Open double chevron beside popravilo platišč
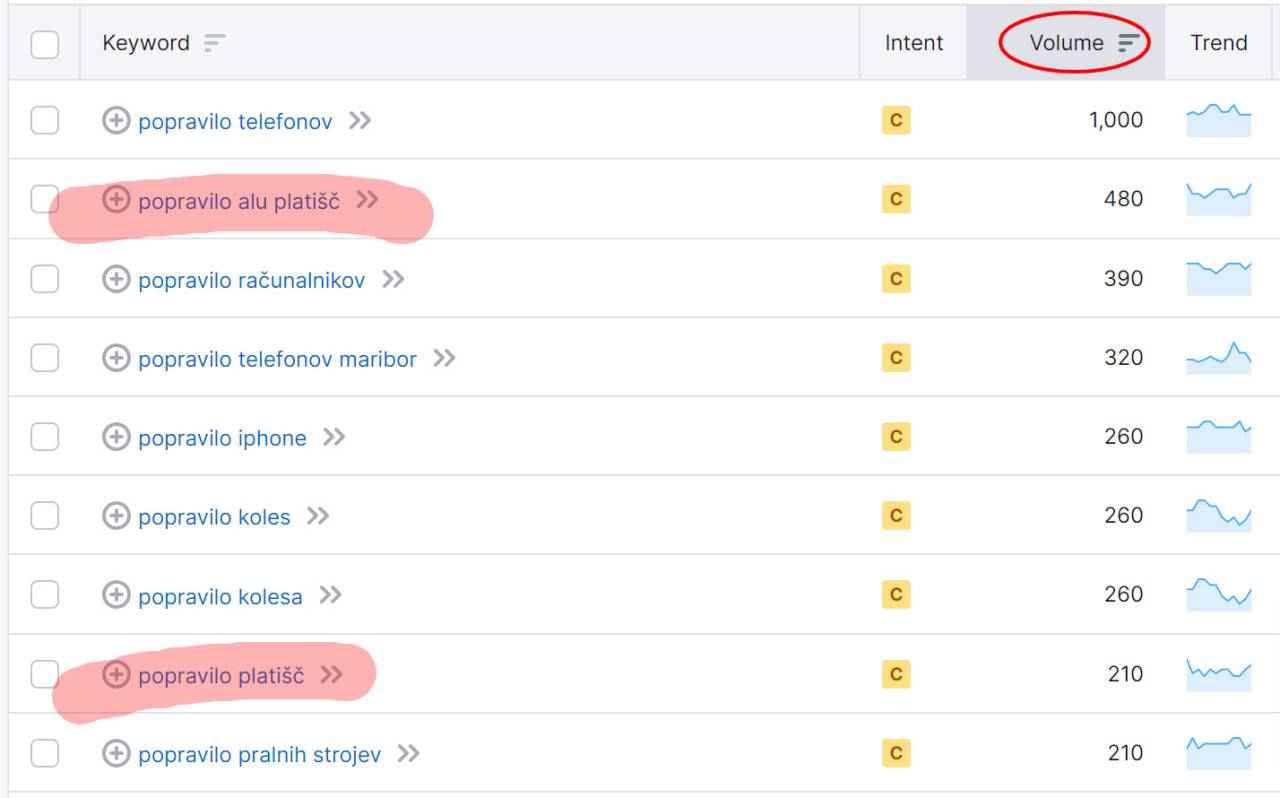Image resolution: width=1280 pixels, height=798 pixels. 331,675
